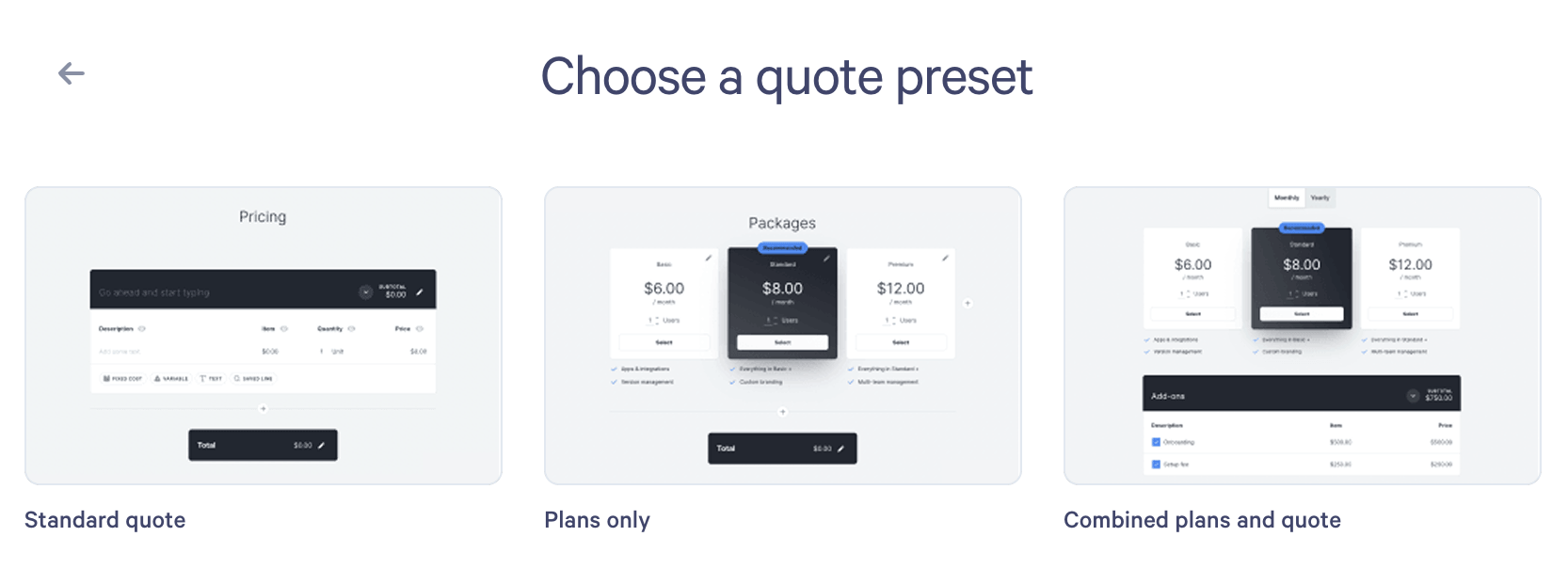Choose the Plans only preset thumbnail
Viewport: 1568px width, 568px height.
tap(783, 336)
